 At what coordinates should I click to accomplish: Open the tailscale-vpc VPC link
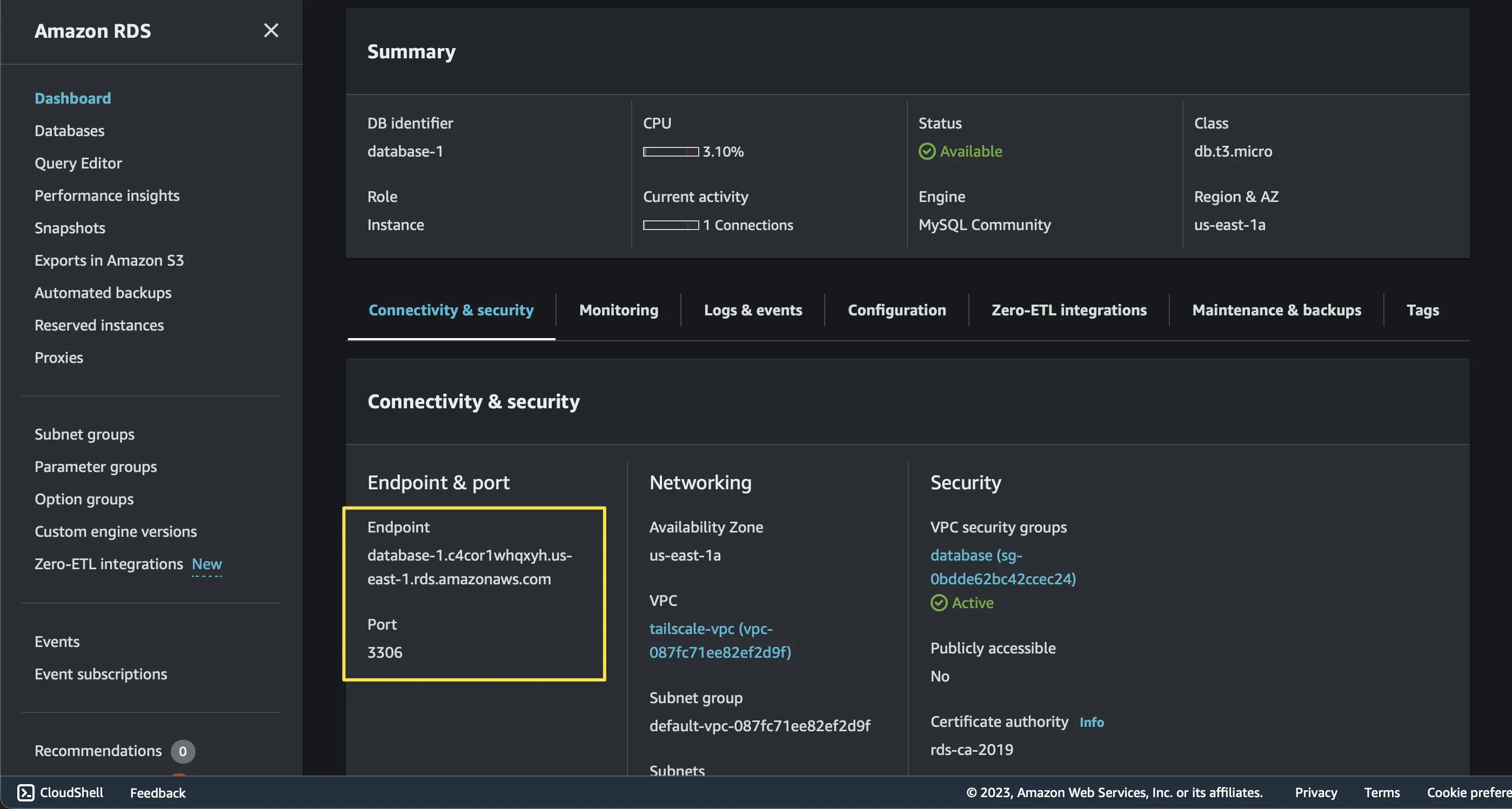(x=720, y=640)
